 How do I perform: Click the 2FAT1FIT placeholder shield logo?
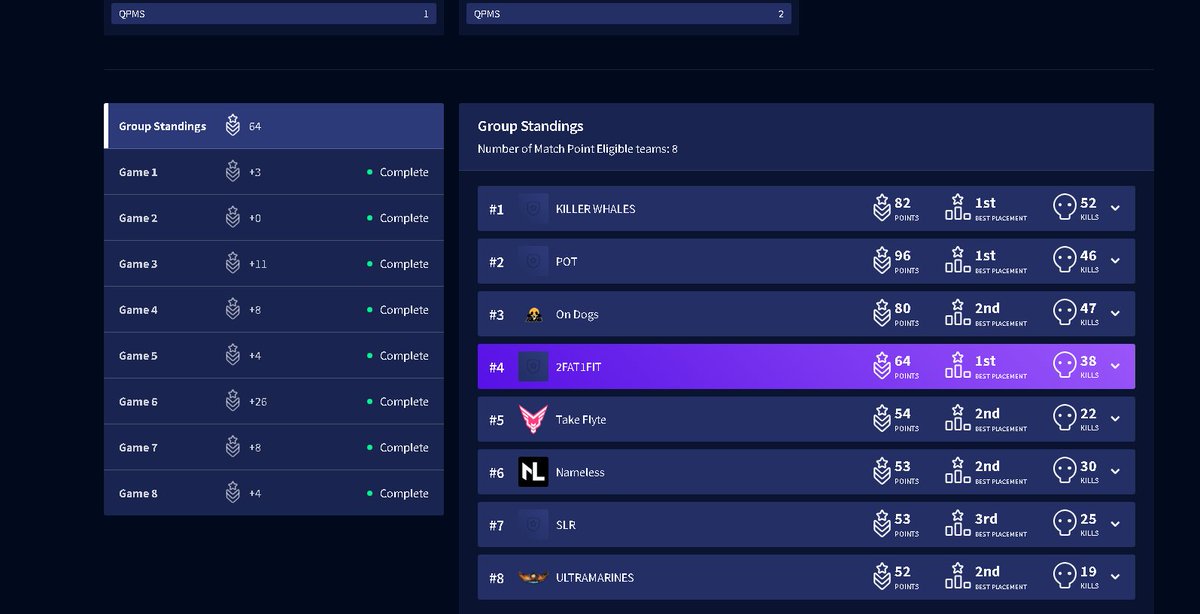coord(533,367)
